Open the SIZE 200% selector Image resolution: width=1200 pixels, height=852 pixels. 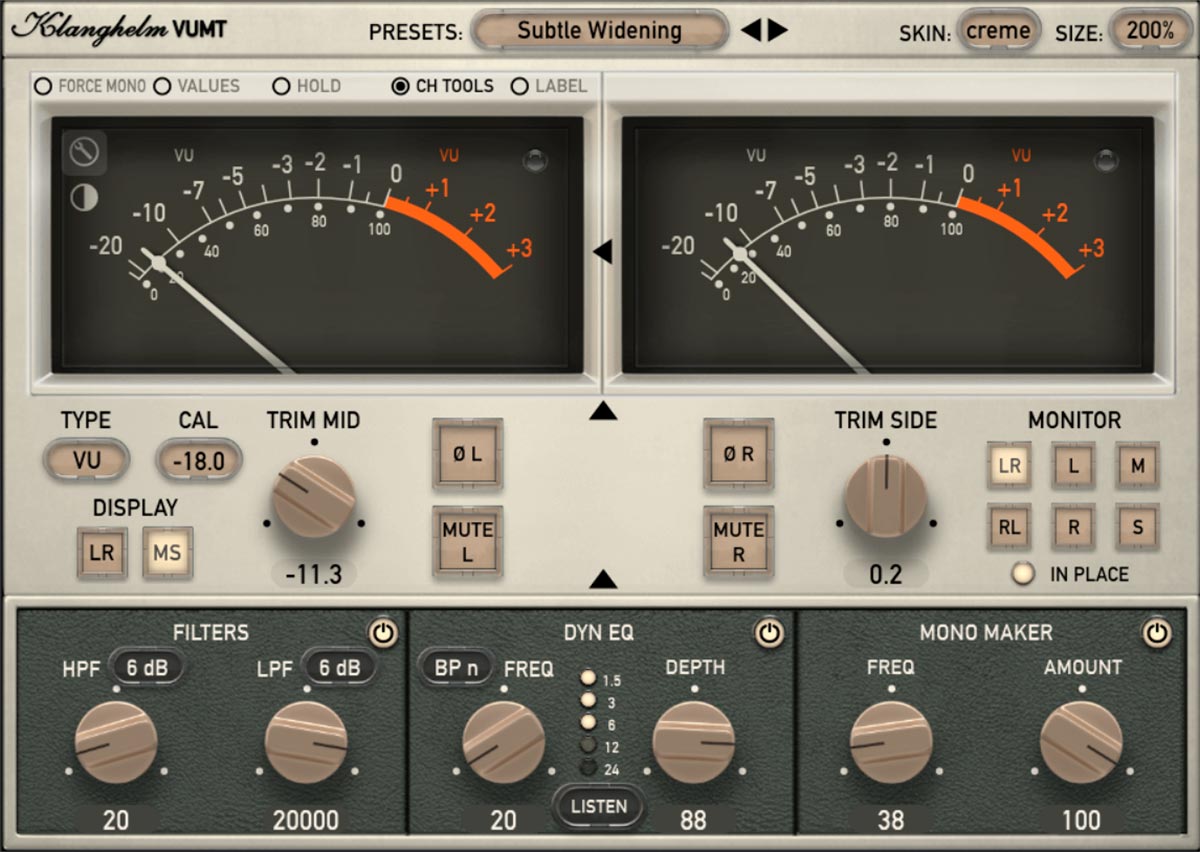point(1150,31)
